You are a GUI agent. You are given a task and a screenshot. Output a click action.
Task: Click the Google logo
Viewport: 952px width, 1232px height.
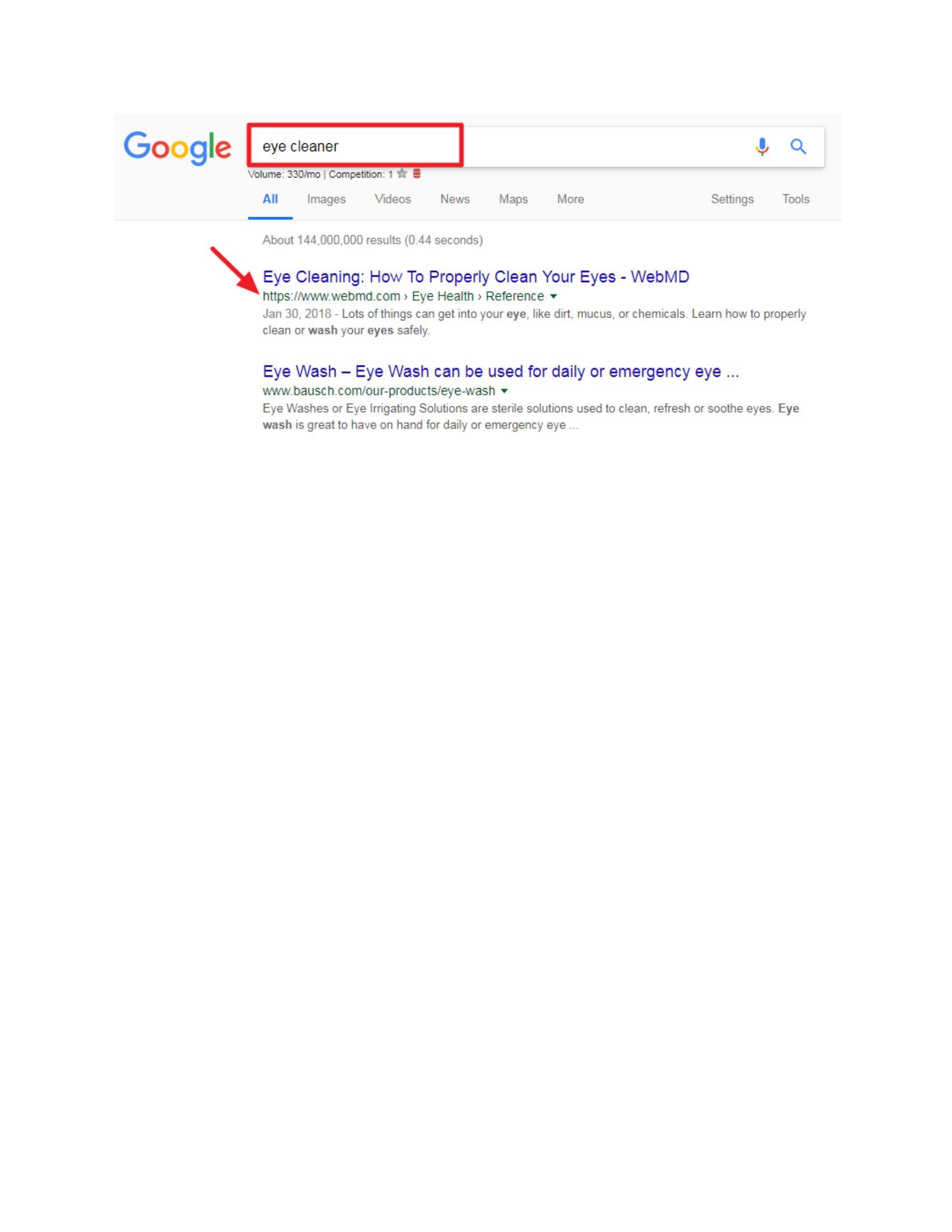pos(178,148)
